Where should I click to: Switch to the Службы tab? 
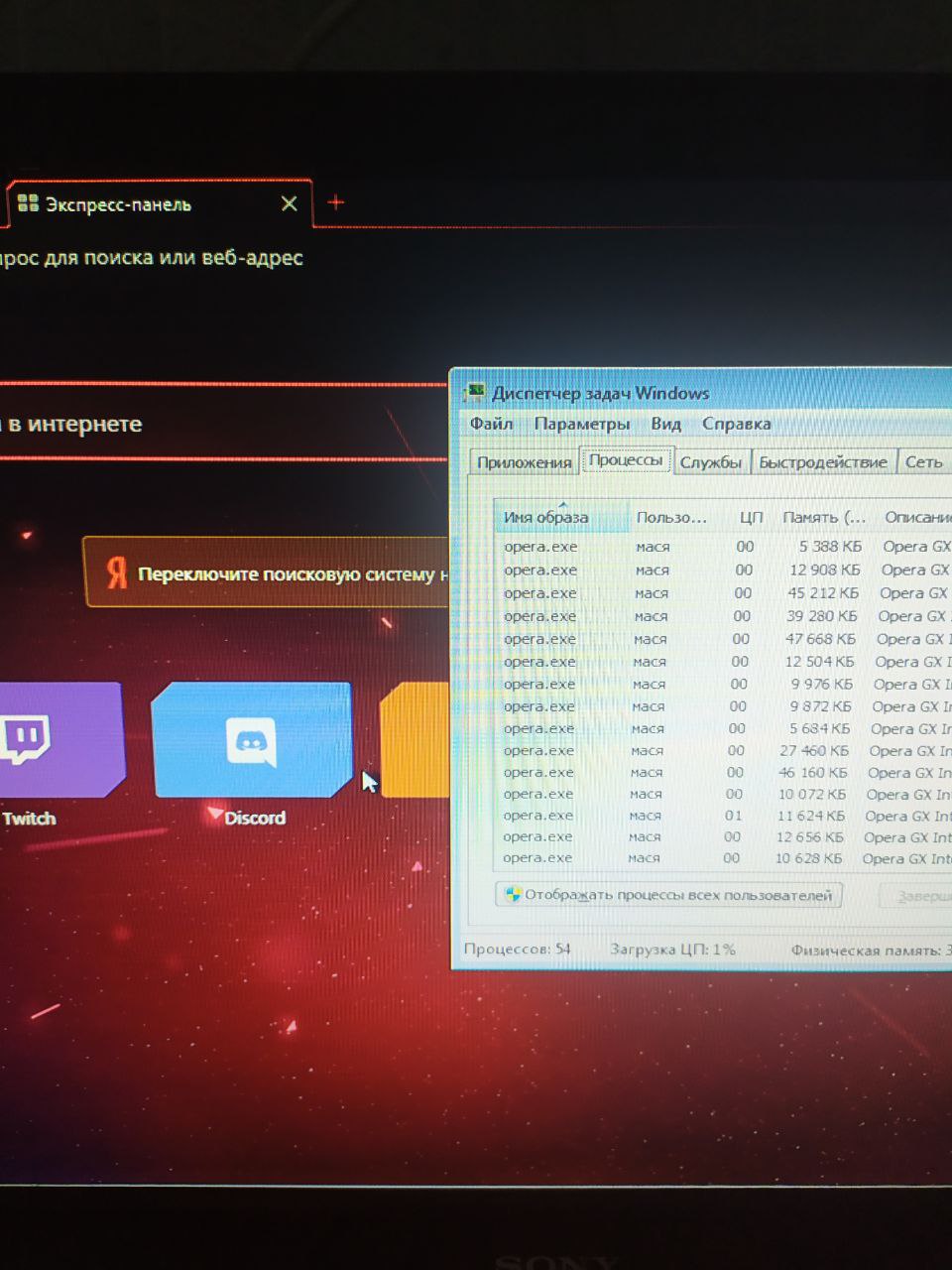(x=710, y=462)
